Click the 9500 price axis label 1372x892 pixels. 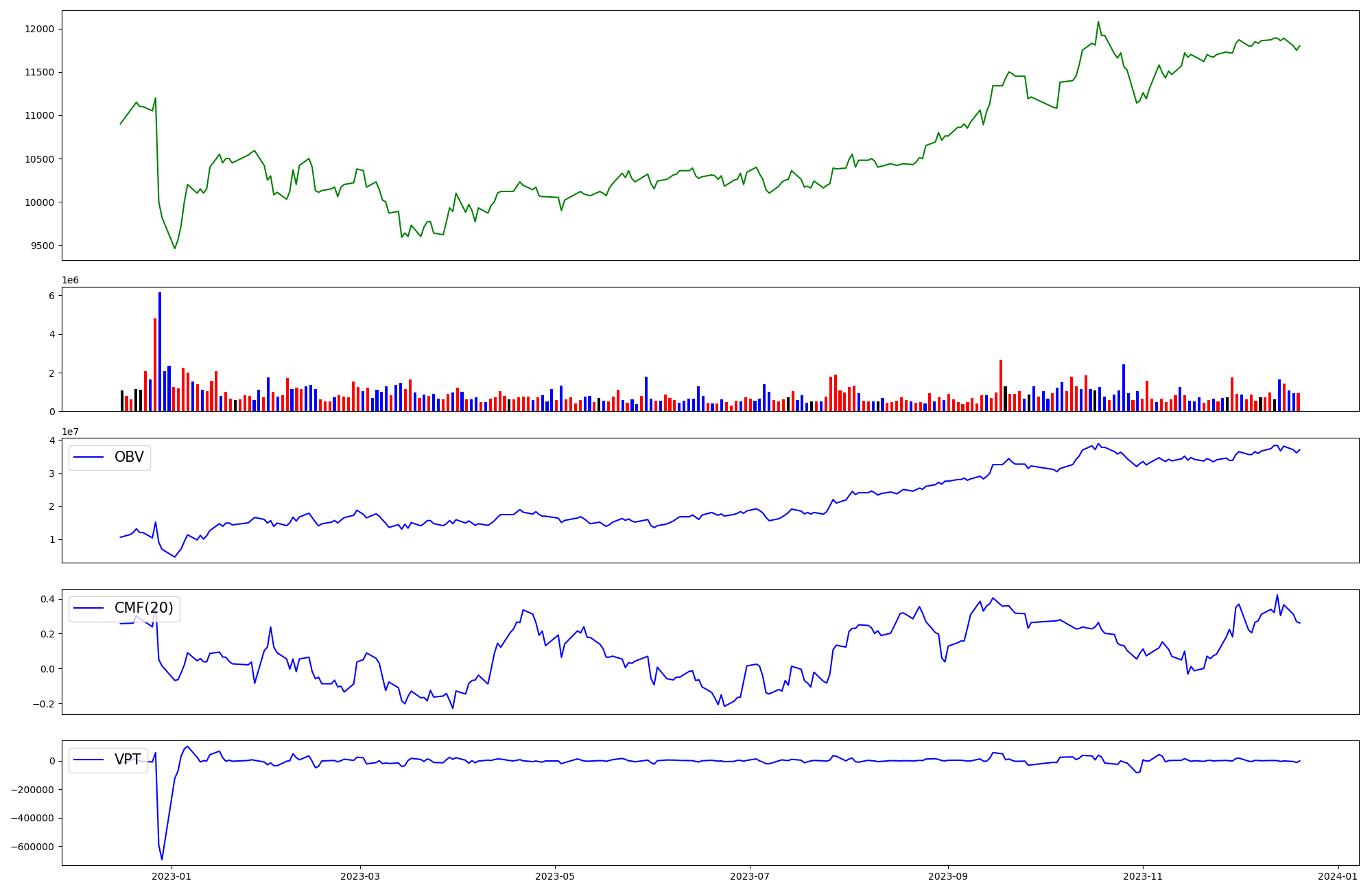pyautogui.click(x=43, y=246)
